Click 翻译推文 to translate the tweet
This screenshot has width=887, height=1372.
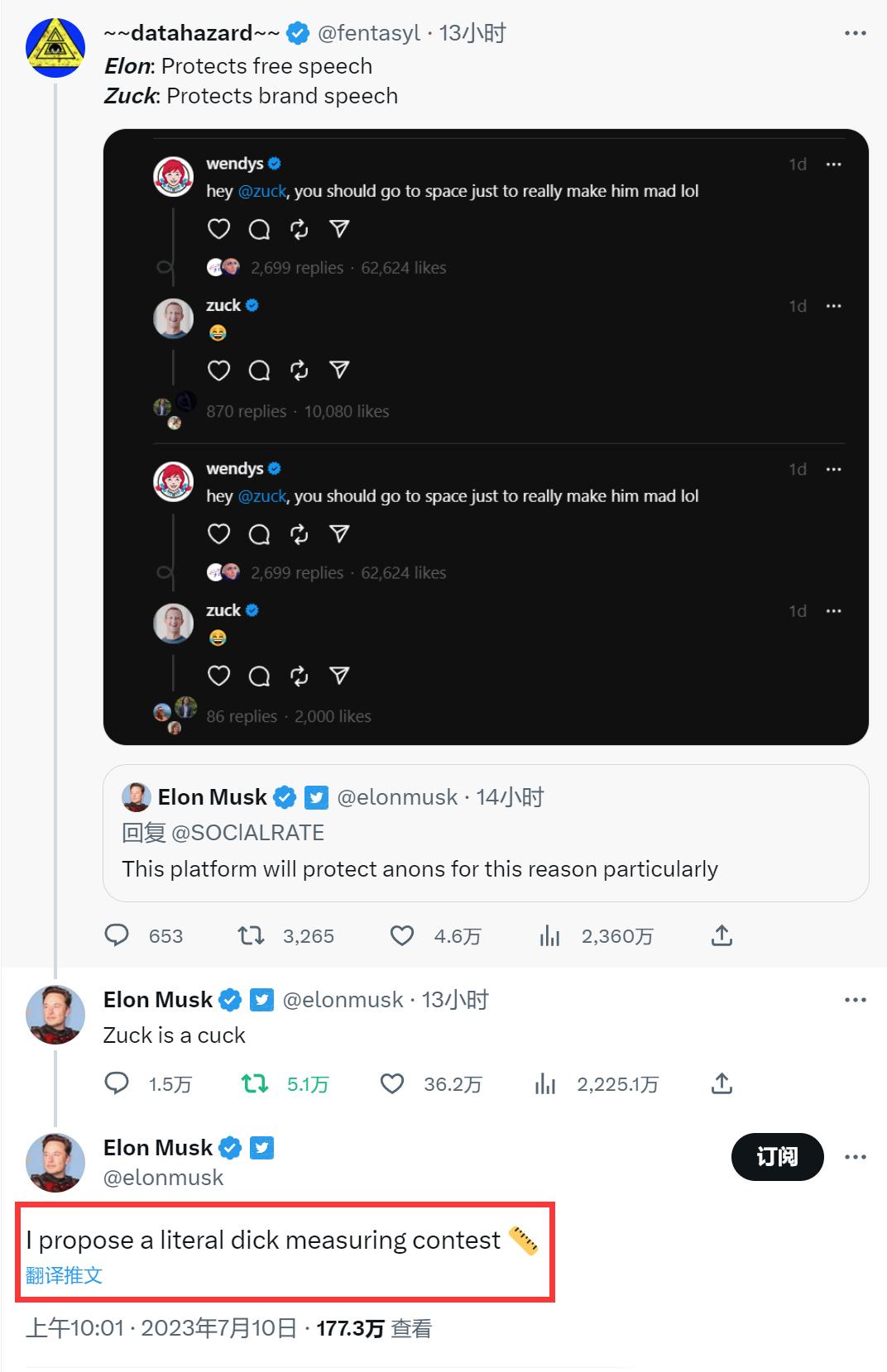pos(65,1275)
